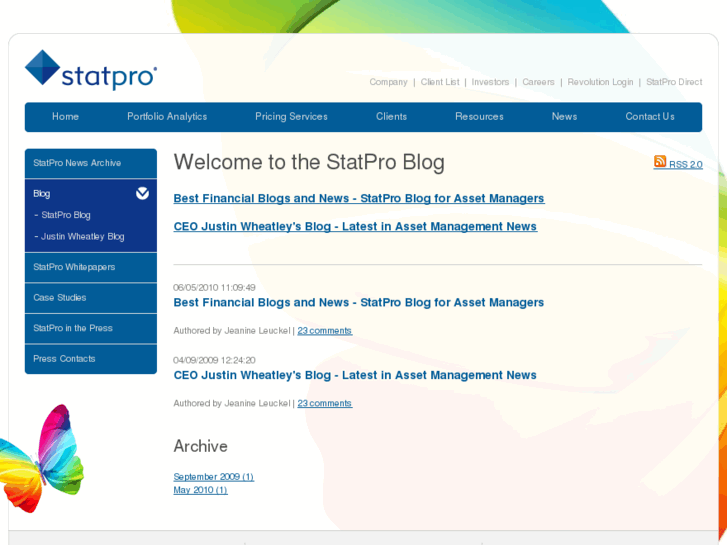Open StatPro in the Press sidebar item

[x=91, y=328]
